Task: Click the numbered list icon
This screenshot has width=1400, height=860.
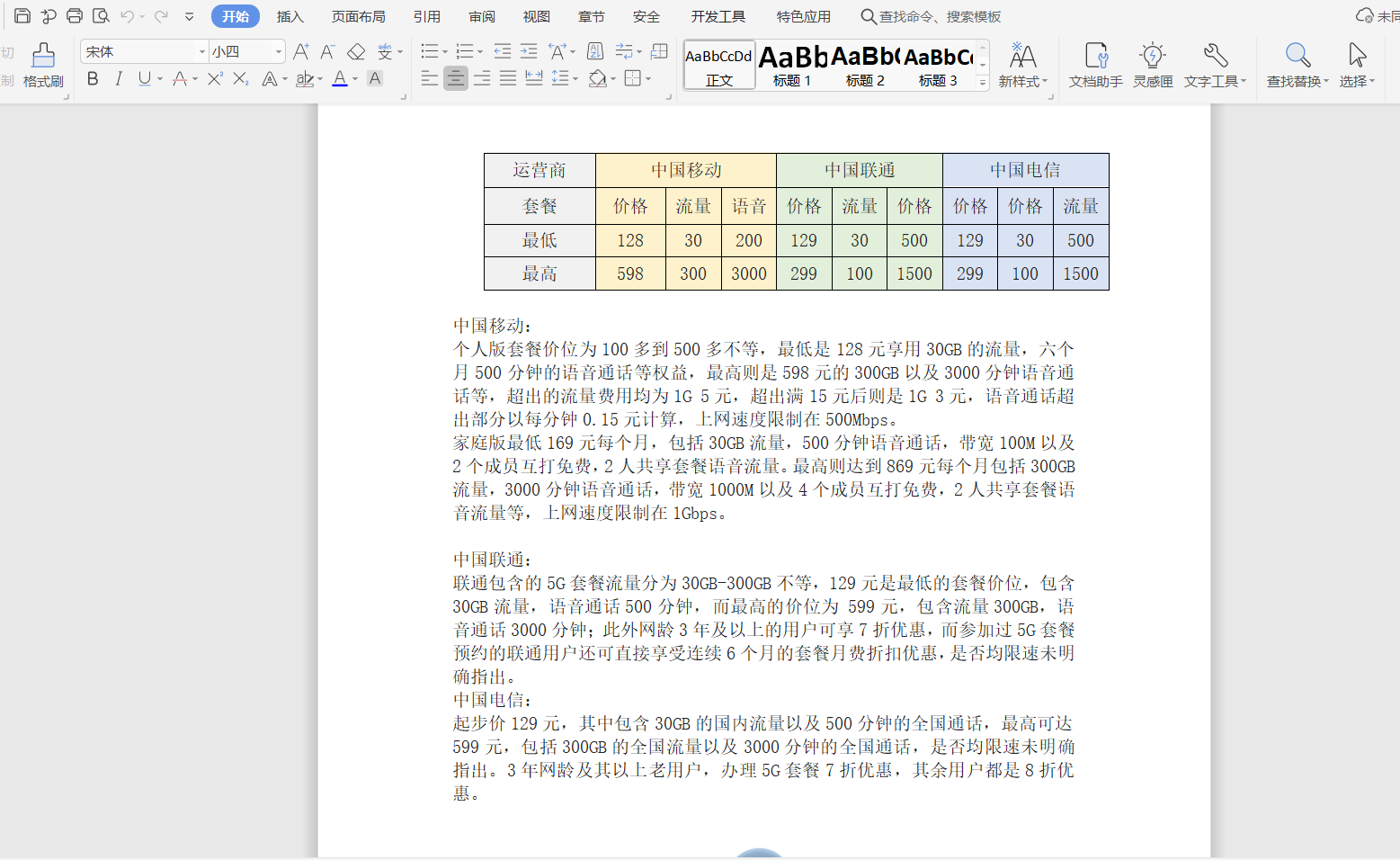Action: coord(465,51)
